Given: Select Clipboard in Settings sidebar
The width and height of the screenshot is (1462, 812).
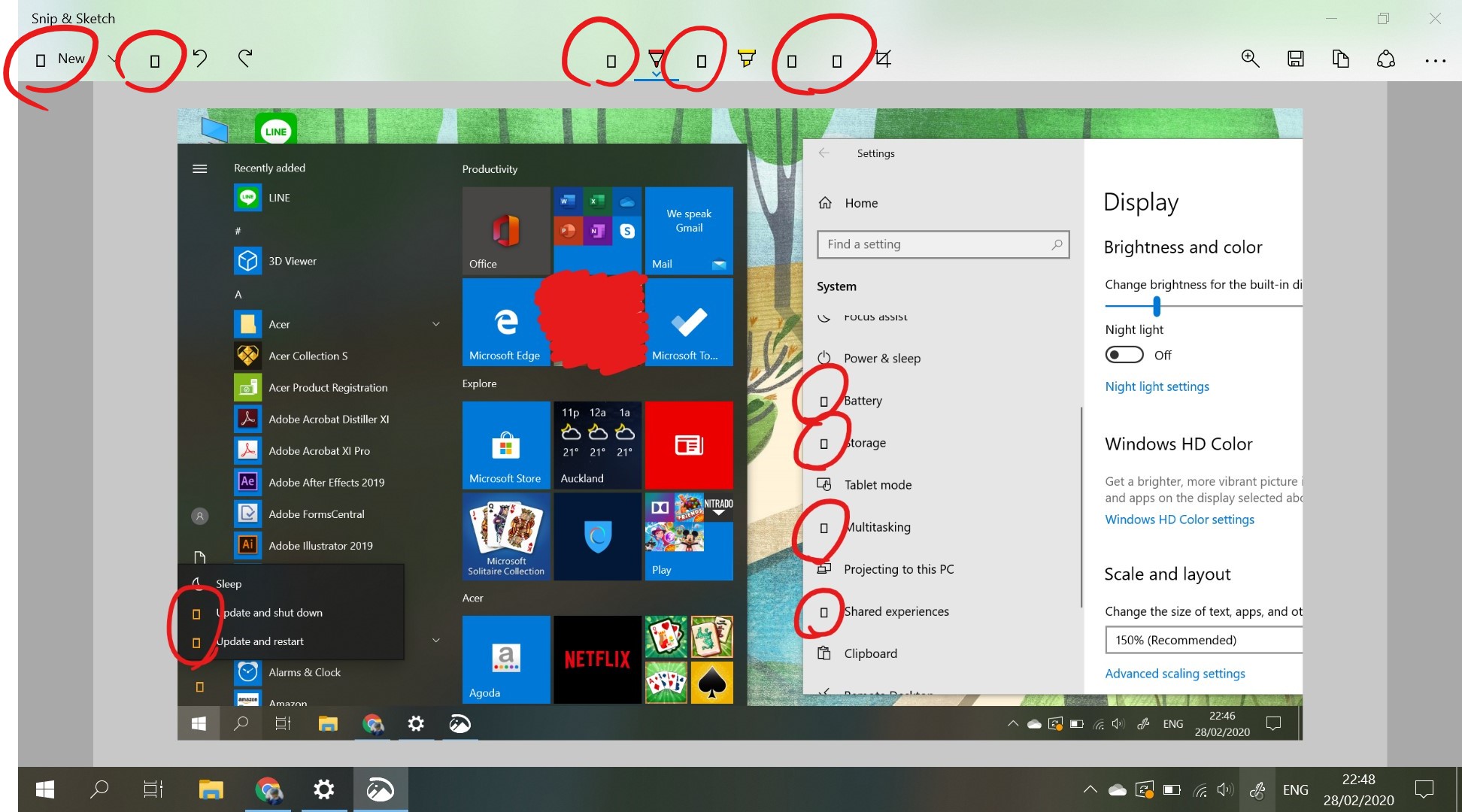Looking at the screenshot, I should (942, 653).
